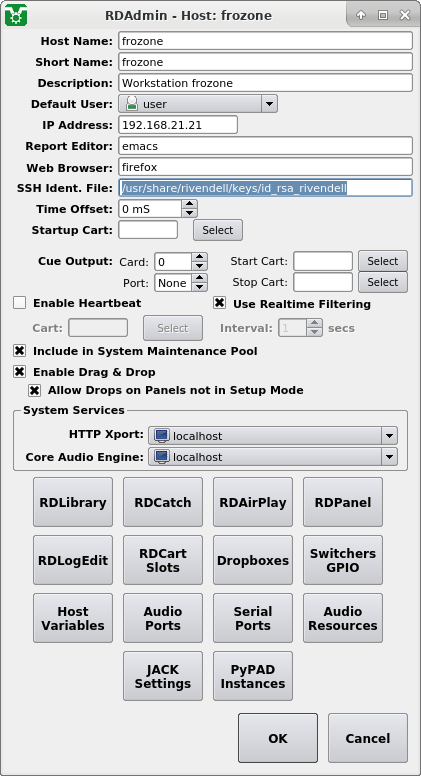Toggle Use Realtime Filtering
This screenshot has height=776, width=421.
tap(220, 303)
